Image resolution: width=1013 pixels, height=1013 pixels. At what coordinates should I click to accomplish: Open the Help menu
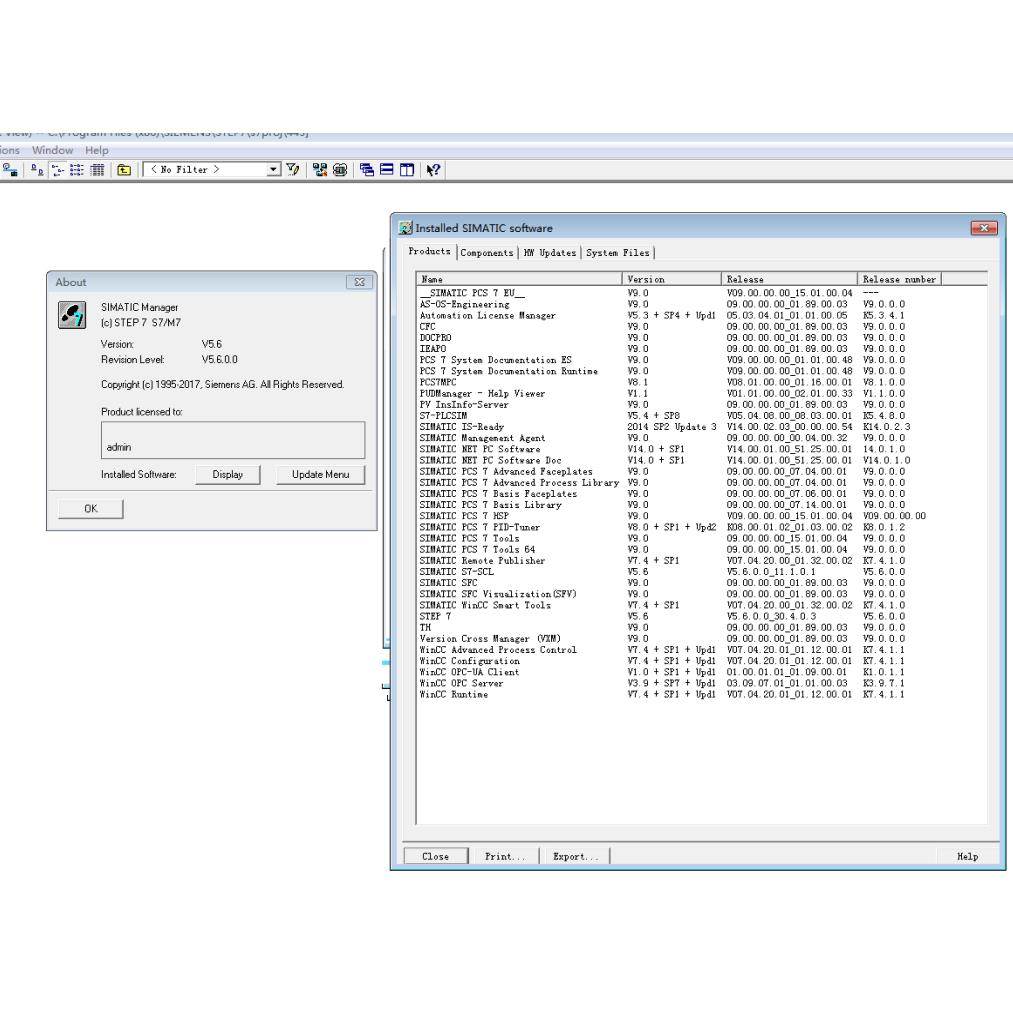97,150
